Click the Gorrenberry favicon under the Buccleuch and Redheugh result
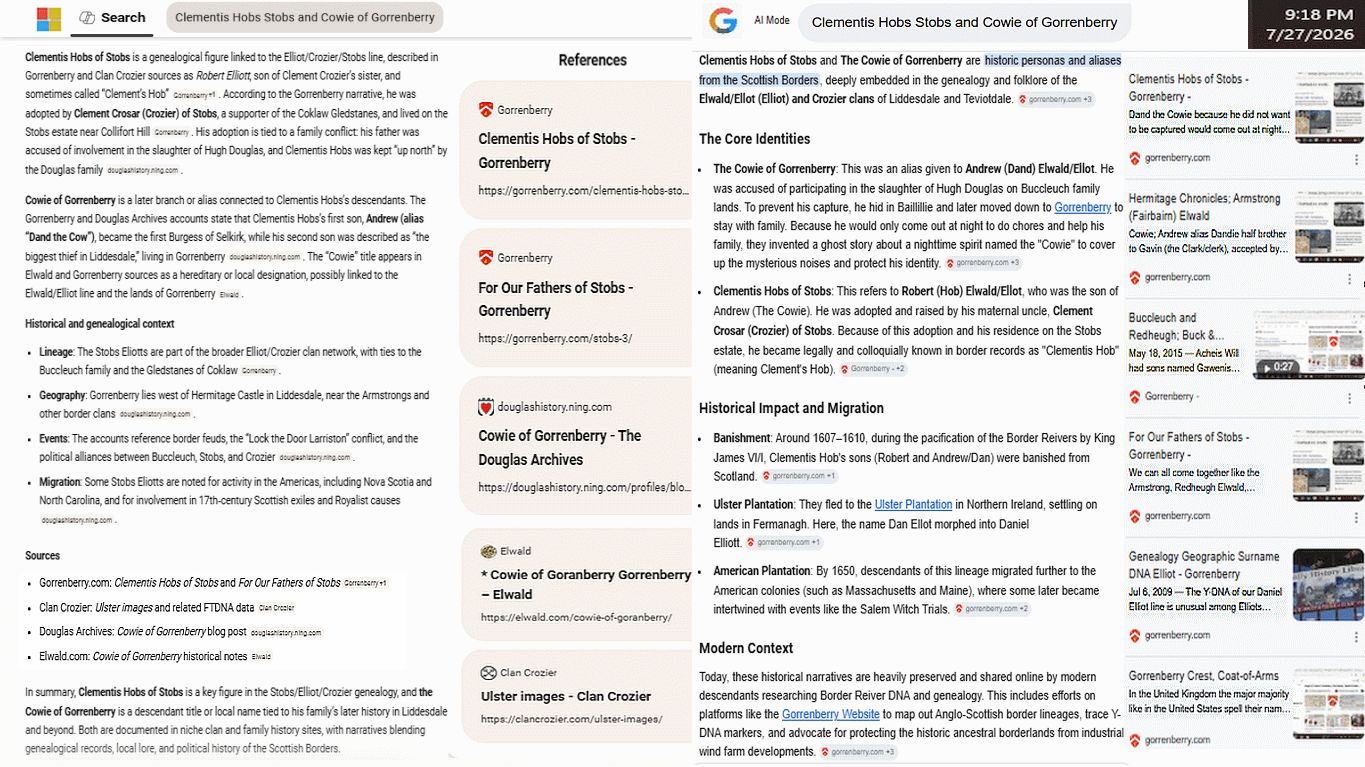 (1135, 397)
